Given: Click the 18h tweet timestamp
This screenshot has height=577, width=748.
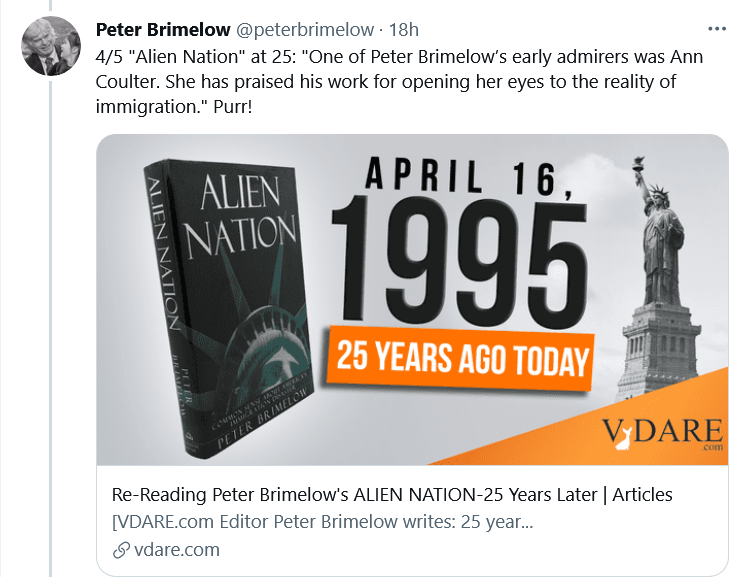Looking at the screenshot, I should (406, 29).
